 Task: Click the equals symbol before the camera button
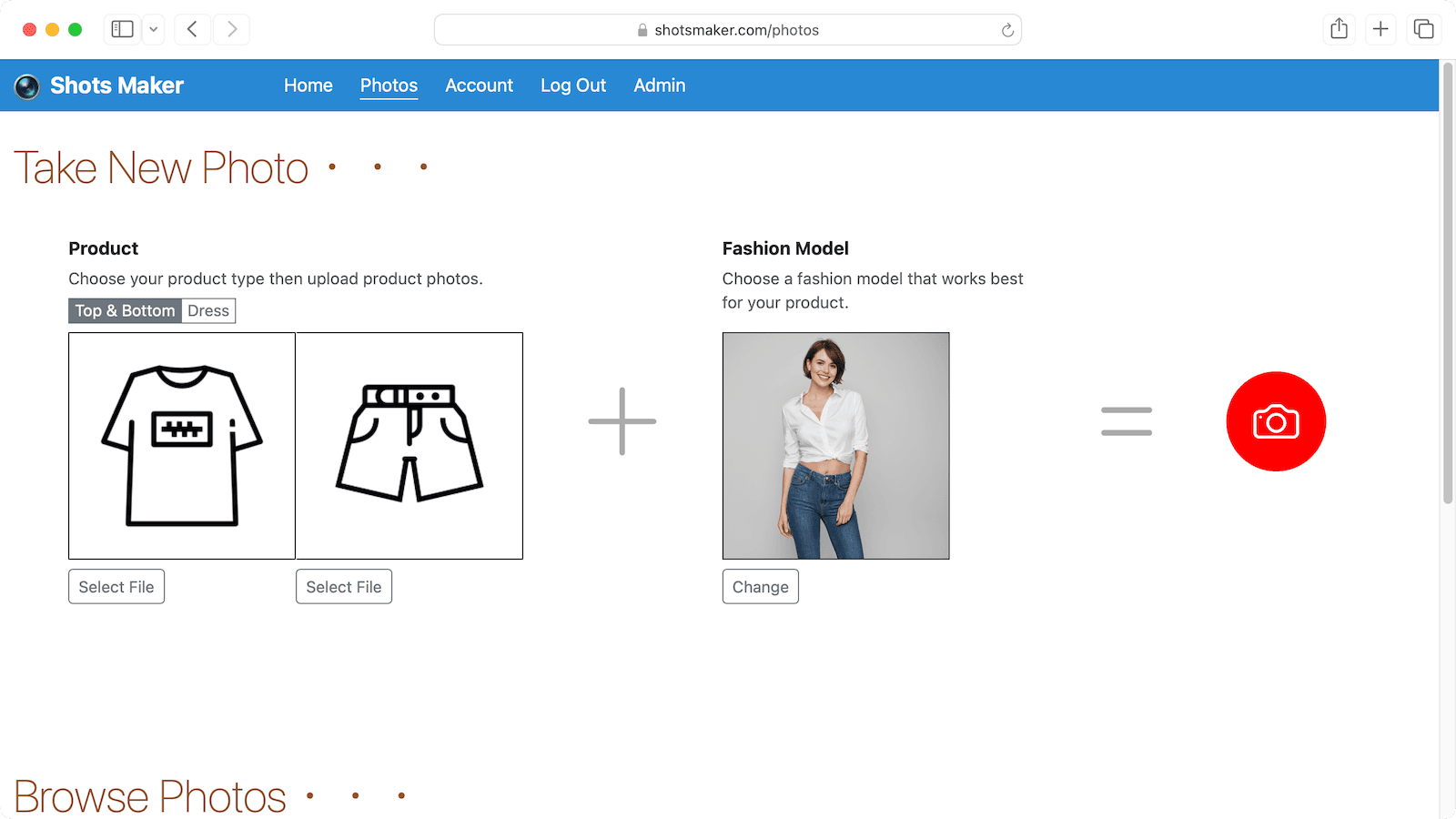(x=1126, y=420)
